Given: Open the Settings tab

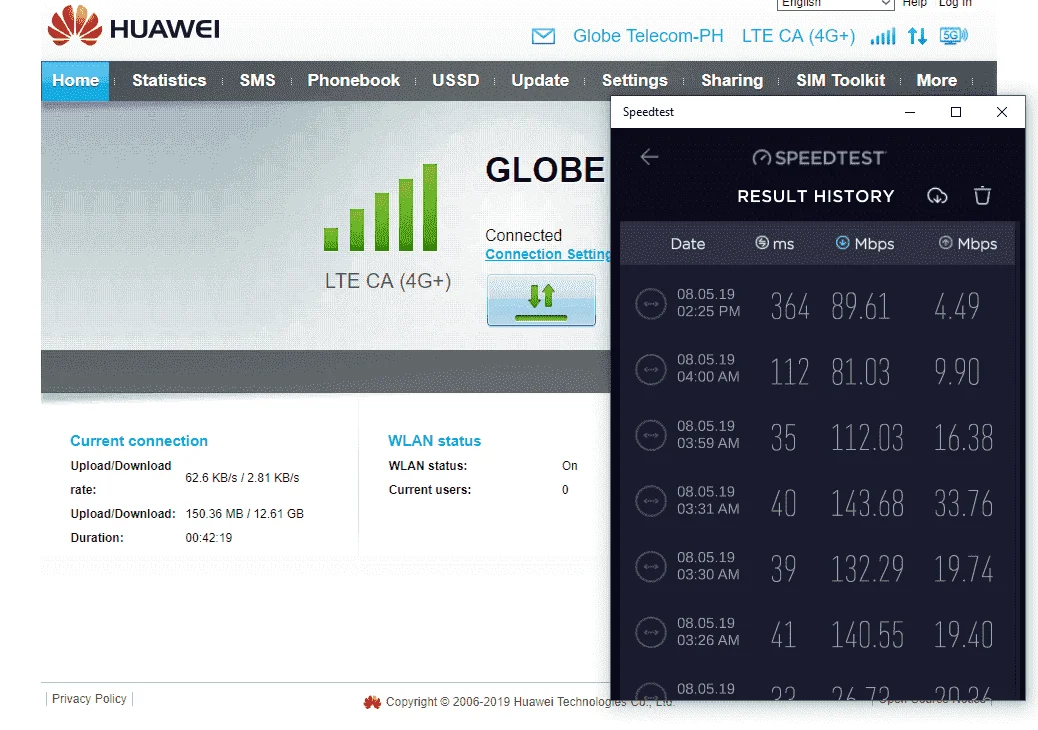Looking at the screenshot, I should point(634,81).
